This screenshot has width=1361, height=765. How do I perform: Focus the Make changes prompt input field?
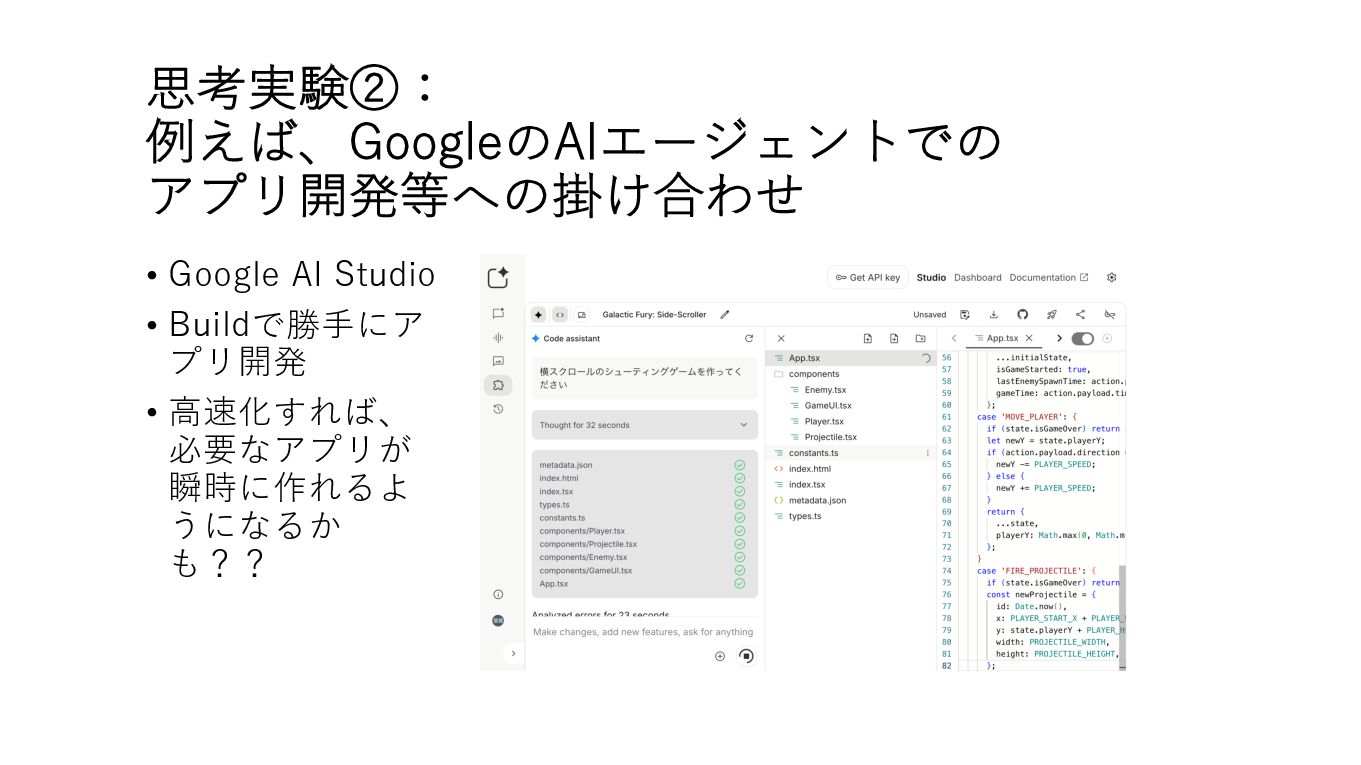(x=643, y=632)
